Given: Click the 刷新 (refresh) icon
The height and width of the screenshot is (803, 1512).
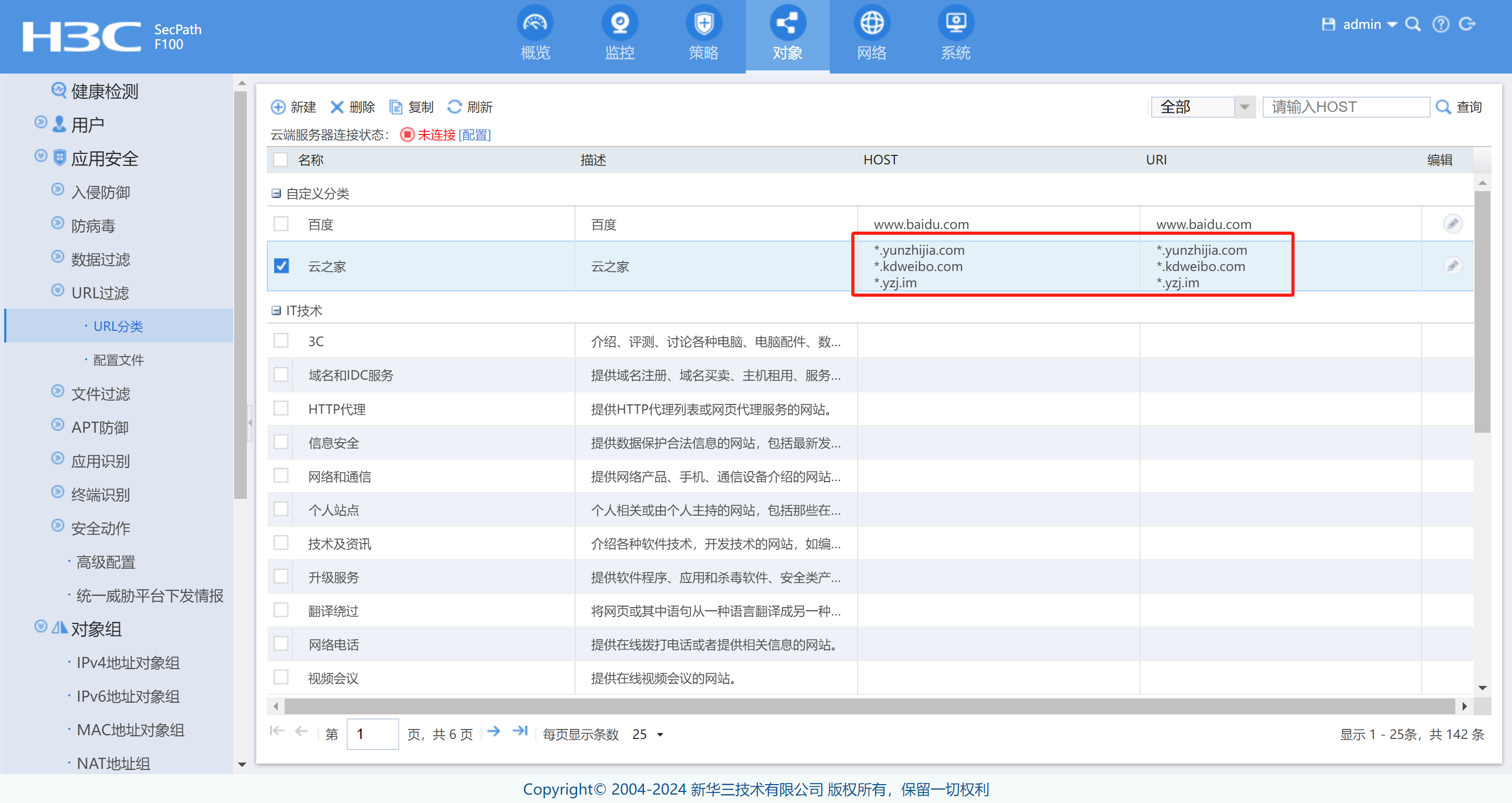Looking at the screenshot, I should click(455, 107).
